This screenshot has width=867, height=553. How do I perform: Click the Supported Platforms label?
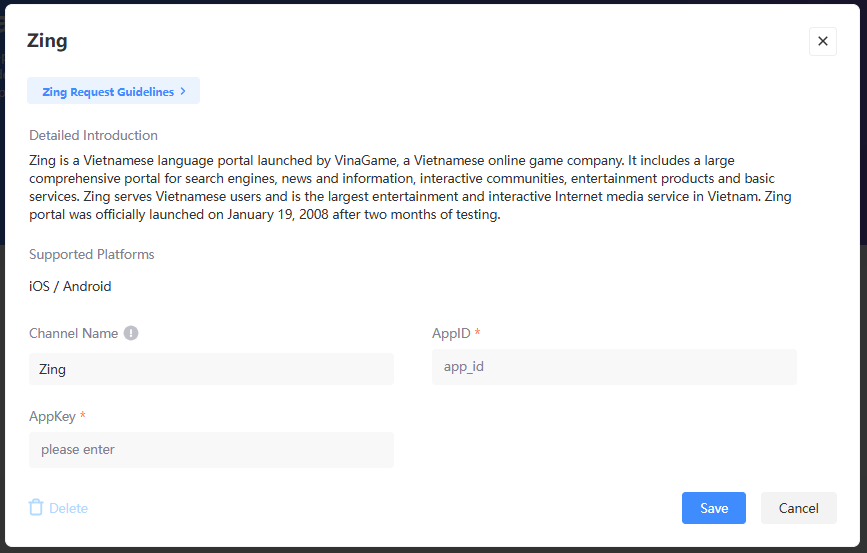point(92,254)
